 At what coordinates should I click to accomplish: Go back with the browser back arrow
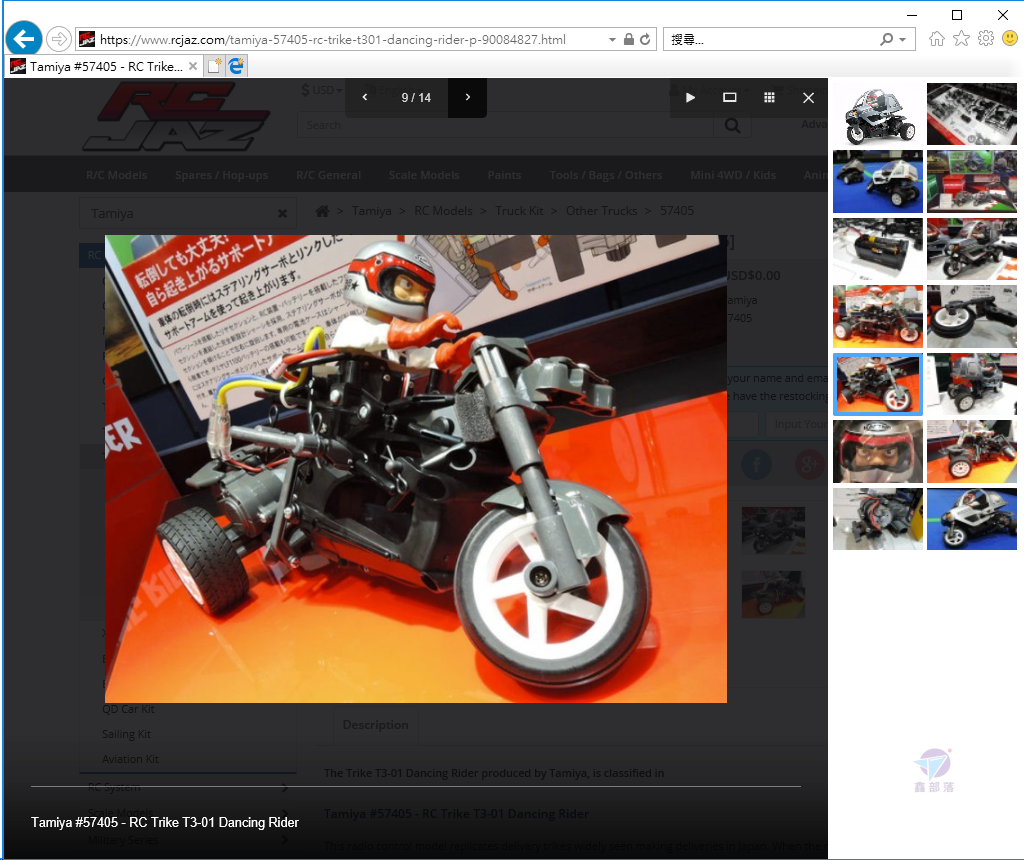coord(24,39)
